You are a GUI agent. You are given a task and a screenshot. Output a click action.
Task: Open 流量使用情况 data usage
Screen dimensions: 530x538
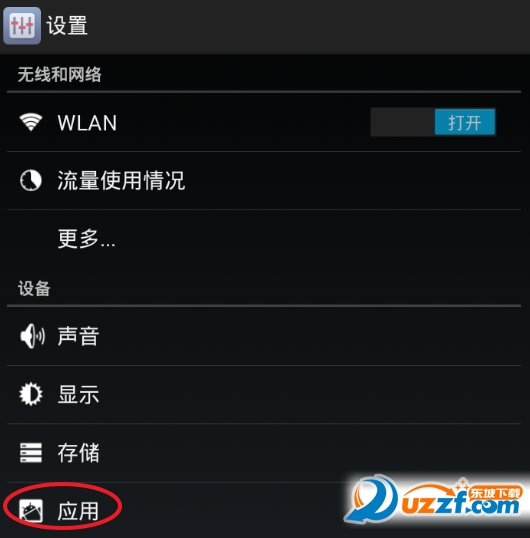click(264, 180)
